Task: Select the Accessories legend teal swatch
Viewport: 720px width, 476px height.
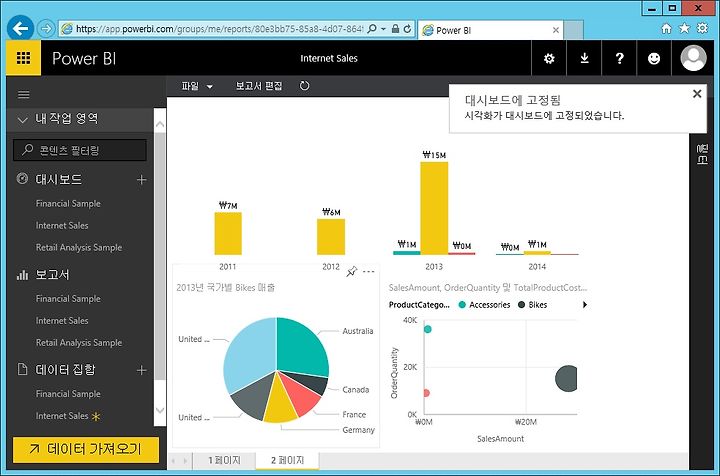Action: [462, 305]
